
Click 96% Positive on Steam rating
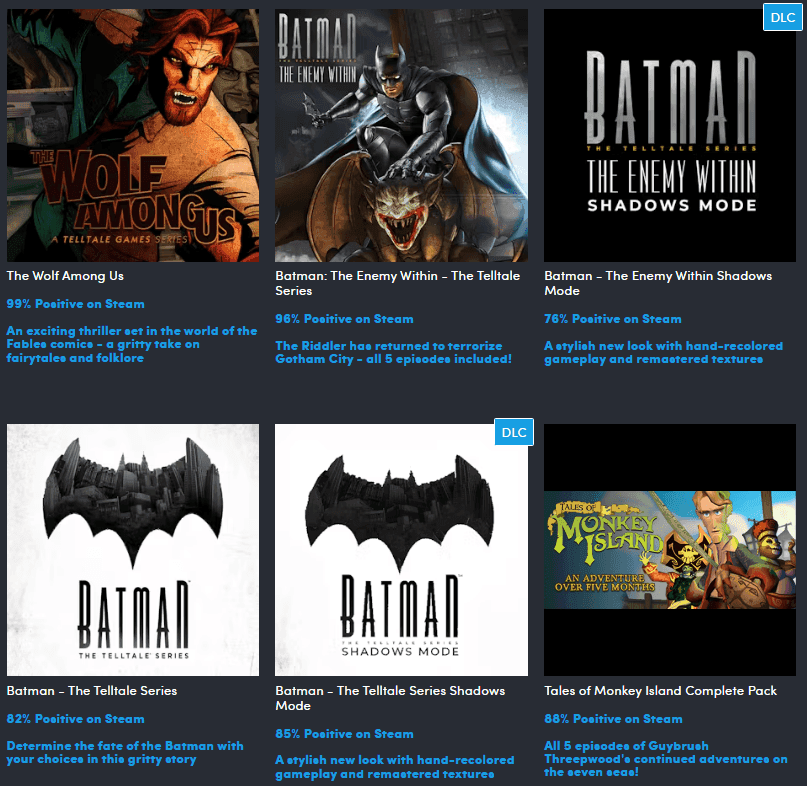pyautogui.click(x=344, y=319)
